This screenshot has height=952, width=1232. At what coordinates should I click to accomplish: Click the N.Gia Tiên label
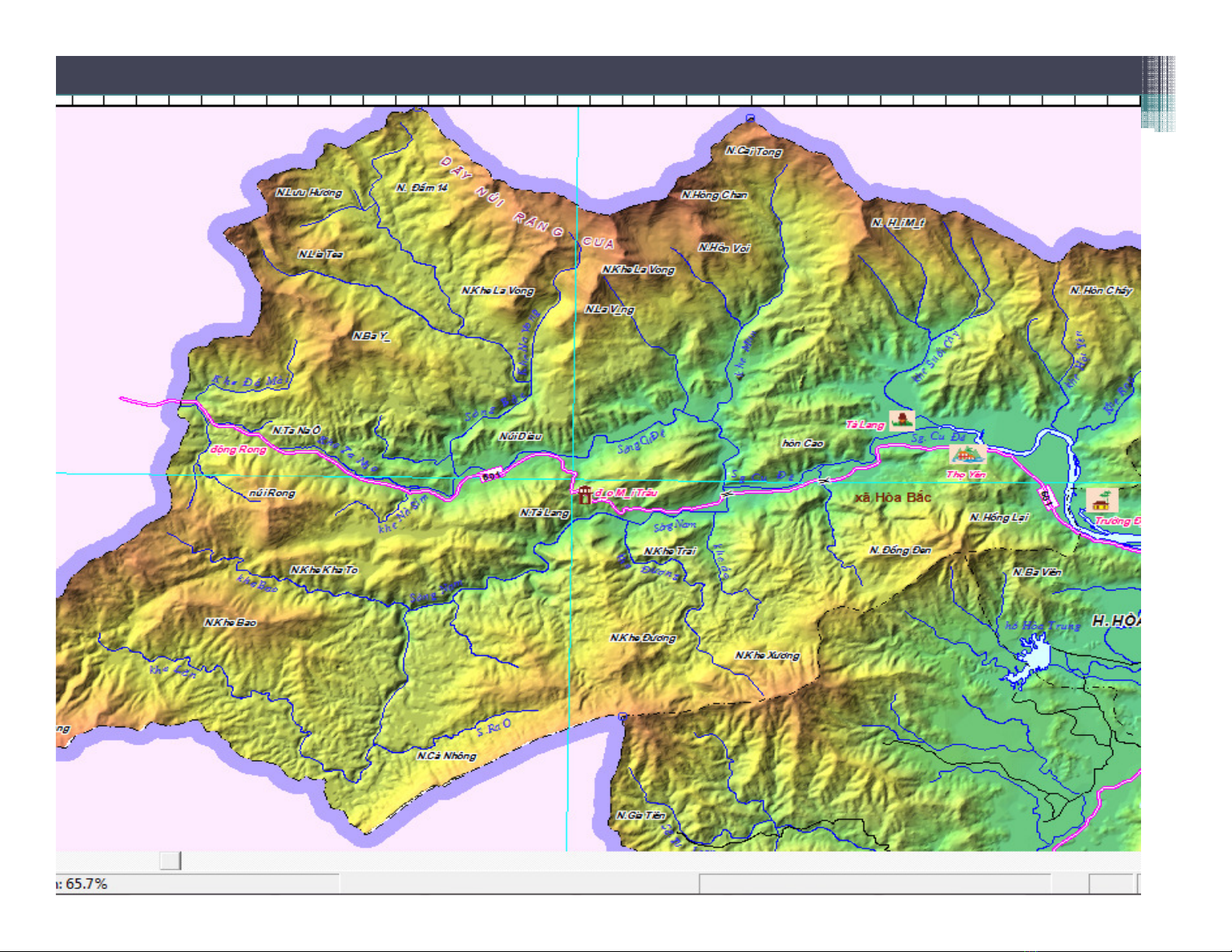click(640, 815)
